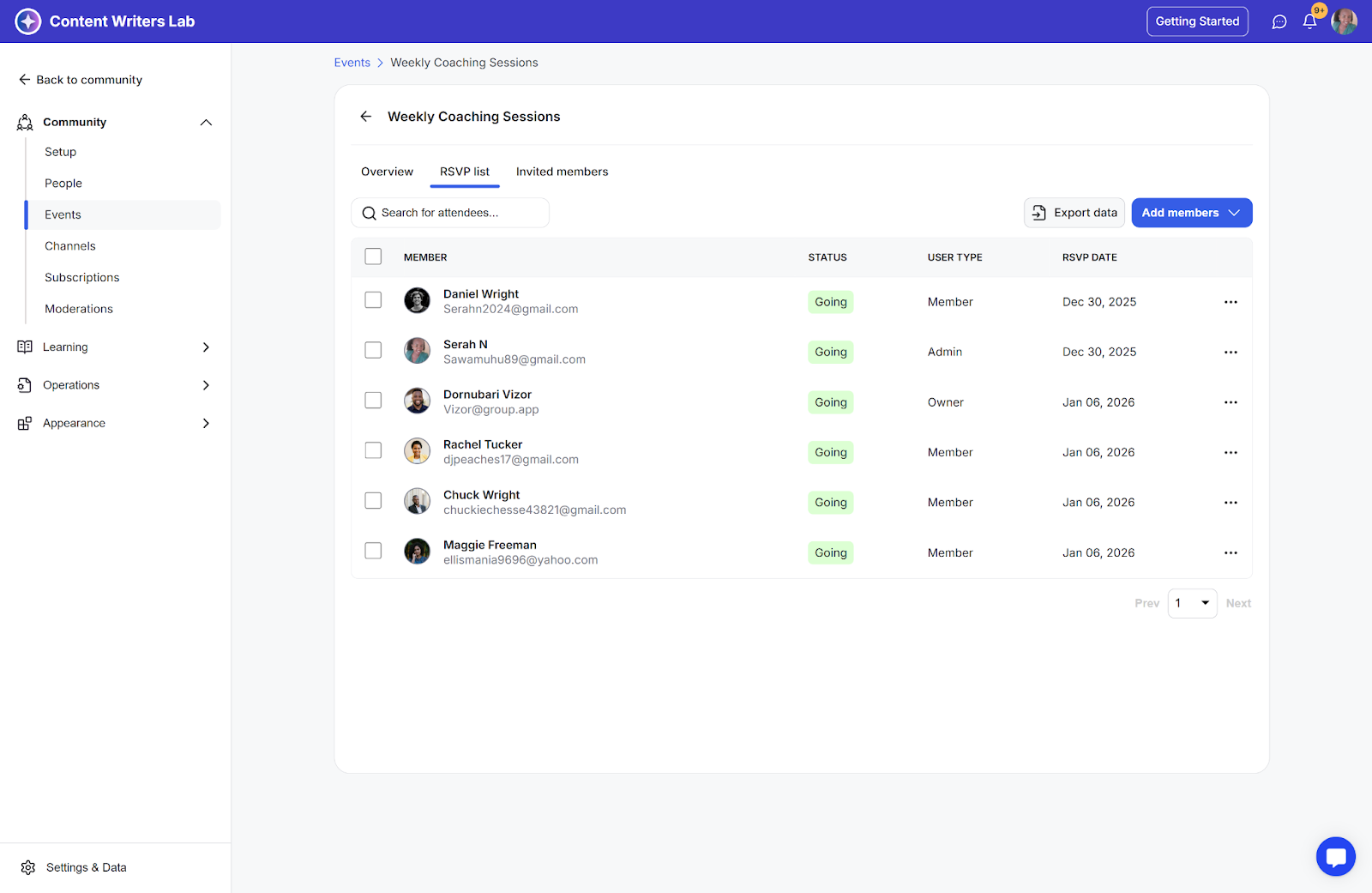Click Serah N's avatar
This screenshot has width=1372, height=893.
click(418, 351)
